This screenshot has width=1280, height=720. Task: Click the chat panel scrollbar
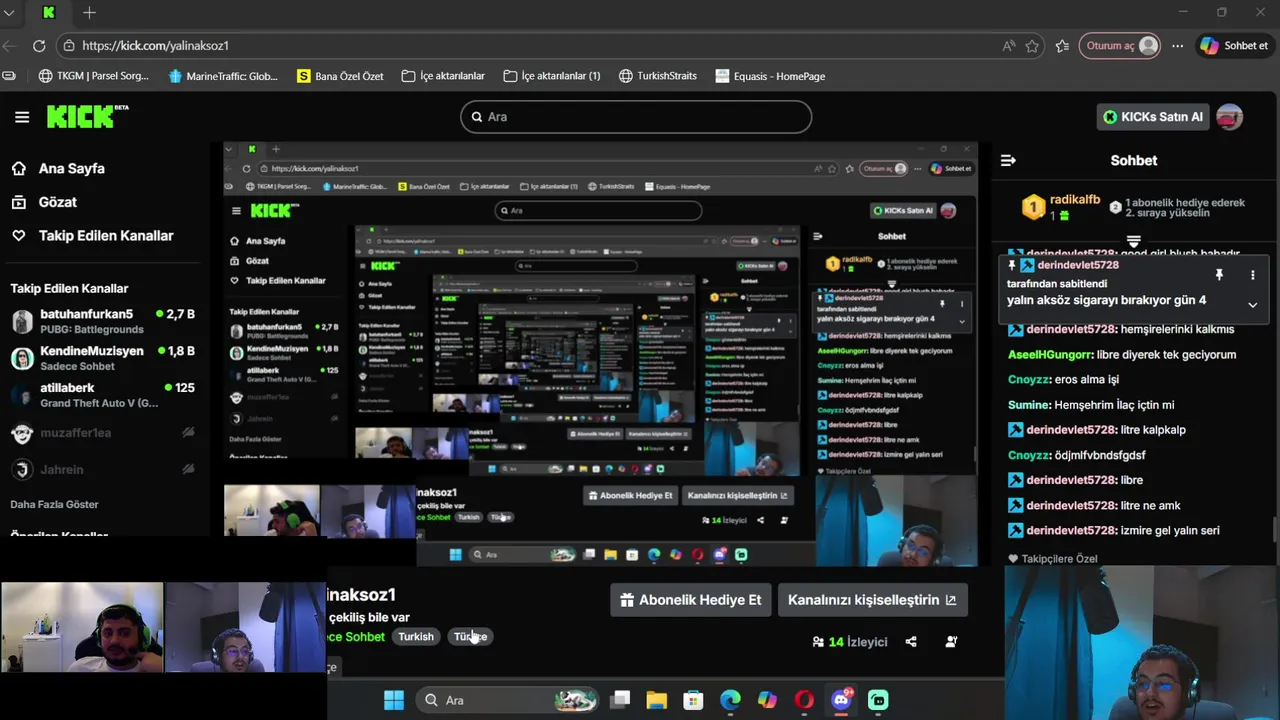1275,531
